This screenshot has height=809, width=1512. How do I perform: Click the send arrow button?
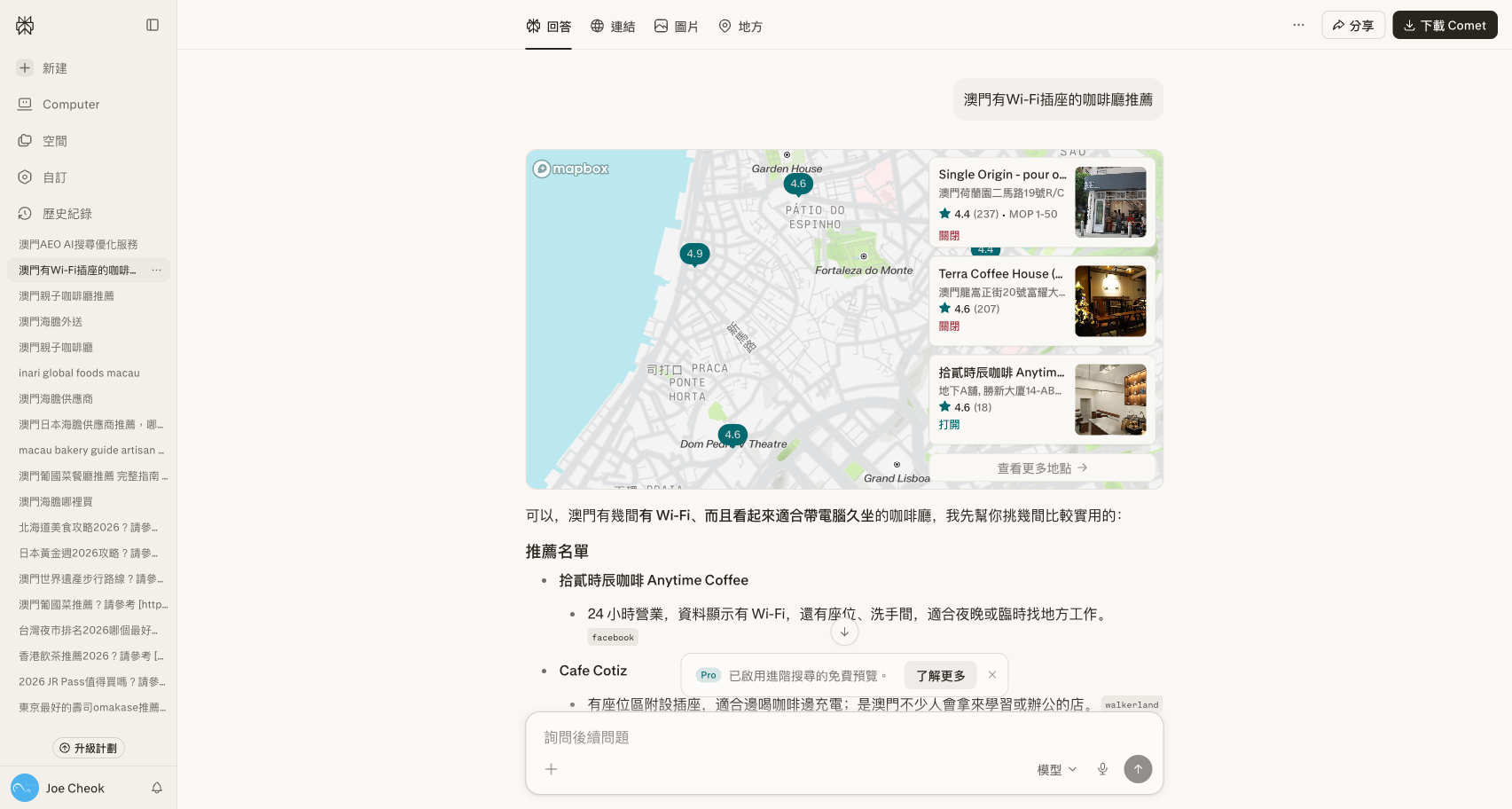(x=1138, y=769)
